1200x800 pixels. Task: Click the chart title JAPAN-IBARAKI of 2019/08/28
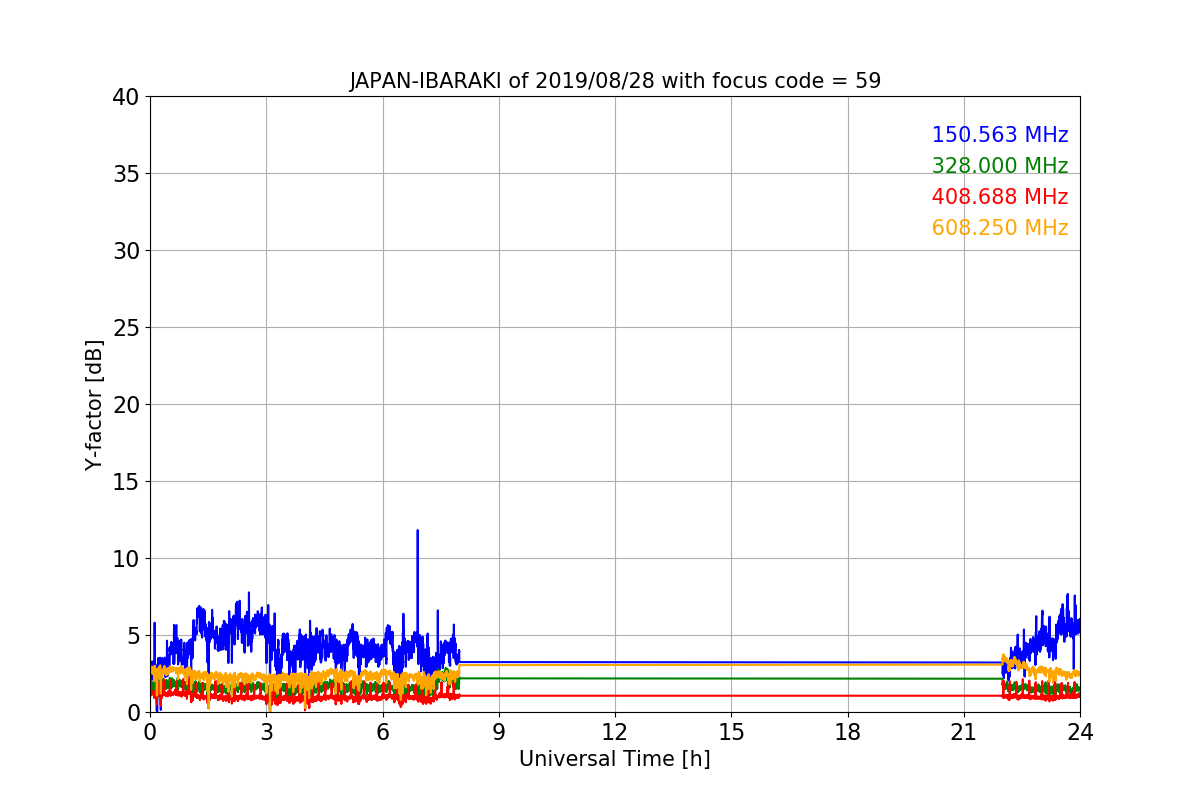(x=615, y=81)
